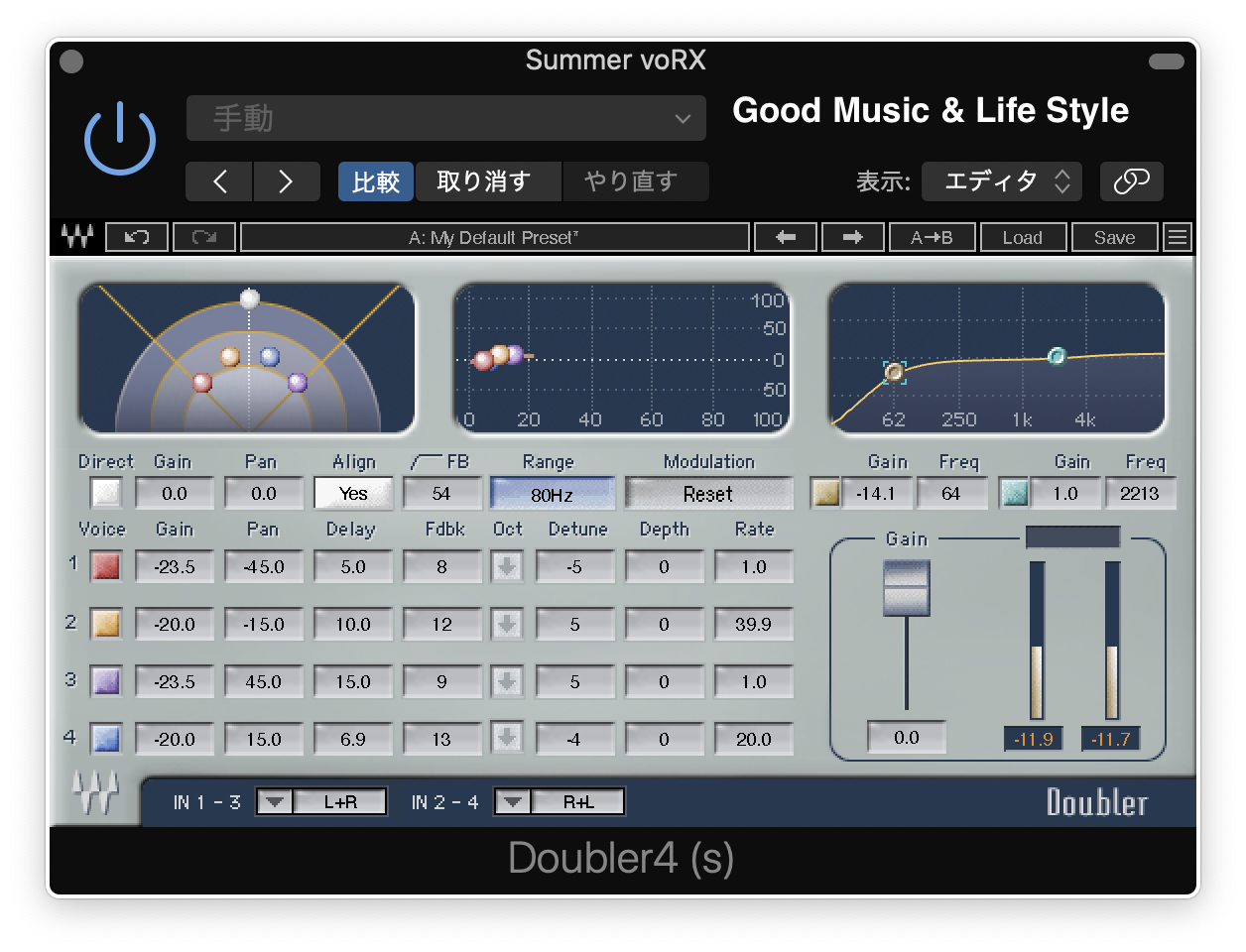Open the エディタ view selector
This screenshot has height=952, width=1246.
[x=1001, y=180]
